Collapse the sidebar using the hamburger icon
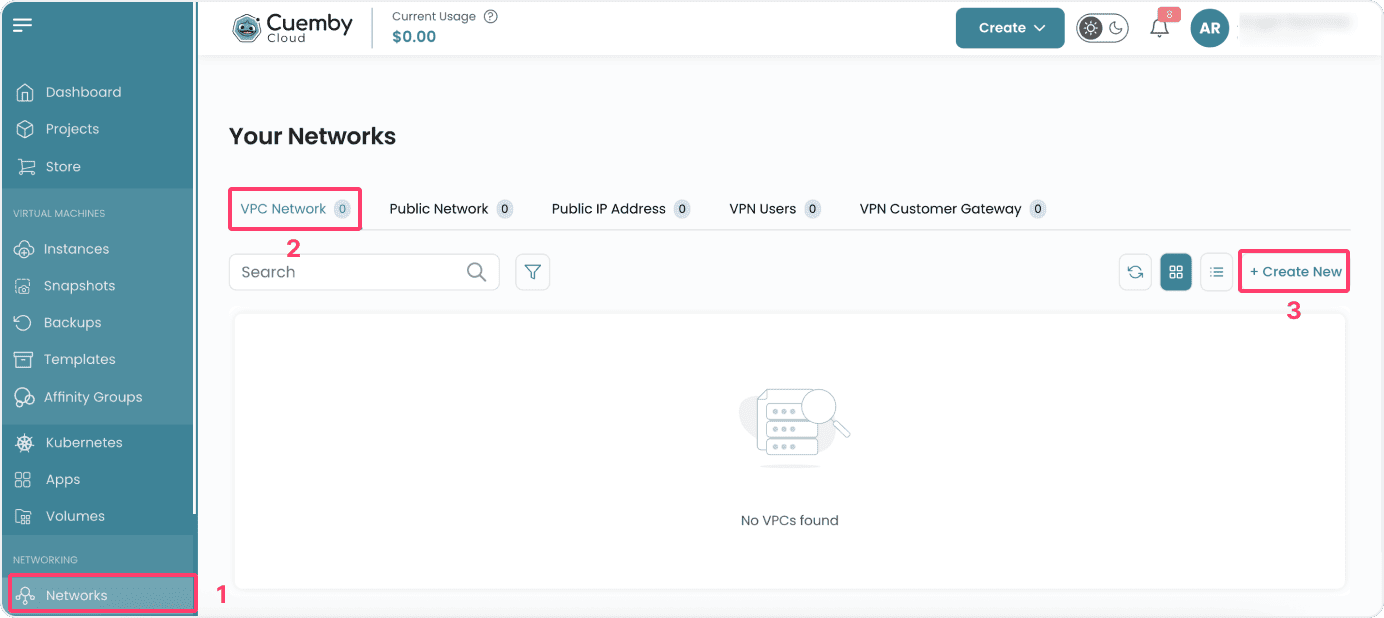This screenshot has height=618, width=1384. (x=20, y=25)
